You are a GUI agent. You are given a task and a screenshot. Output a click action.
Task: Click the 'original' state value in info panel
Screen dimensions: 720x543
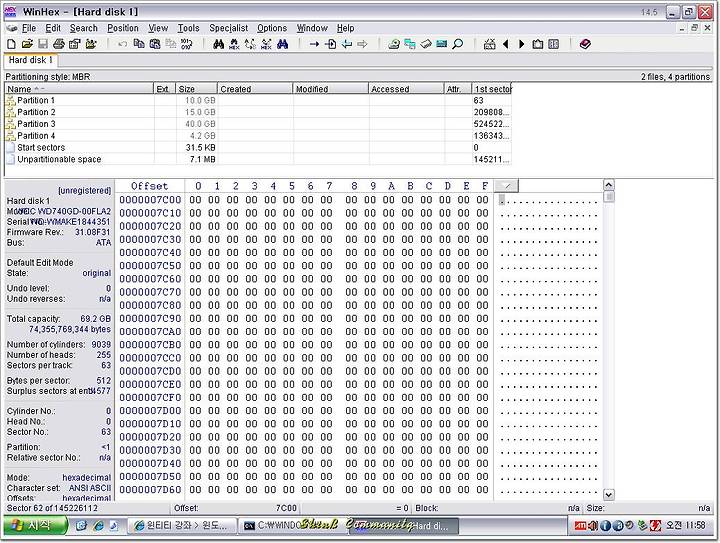pos(96,273)
